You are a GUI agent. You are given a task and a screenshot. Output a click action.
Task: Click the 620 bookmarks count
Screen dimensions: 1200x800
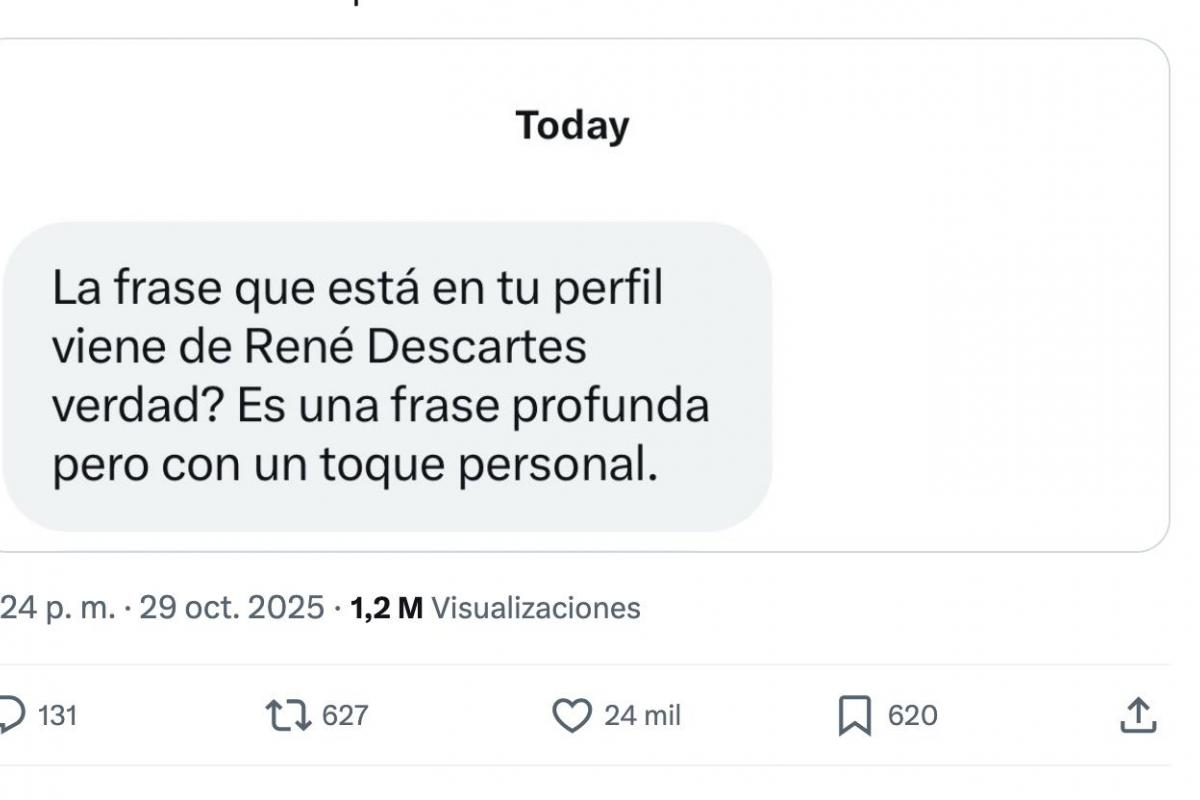tap(912, 716)
